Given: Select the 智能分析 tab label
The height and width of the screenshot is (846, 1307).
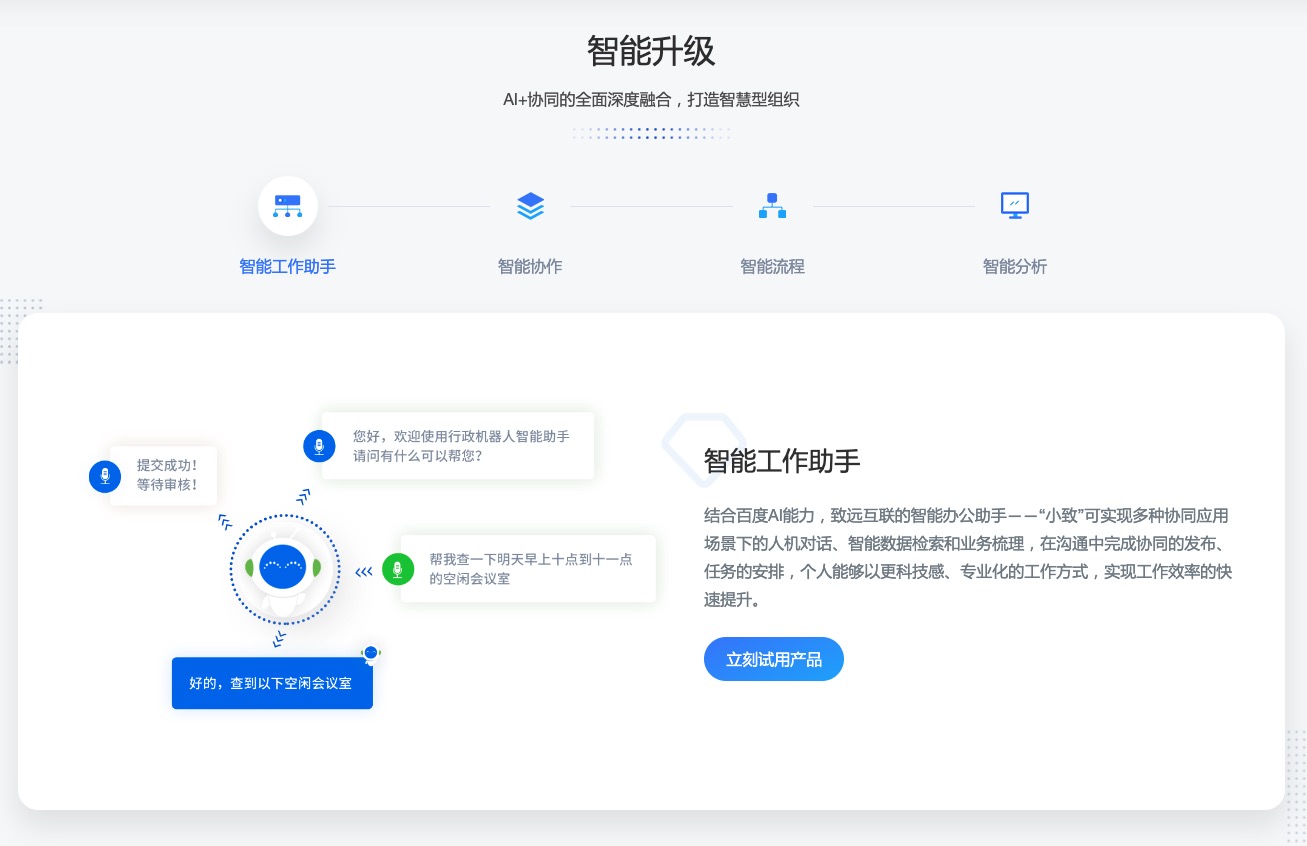Looking at the screenshot, I should 1015,267.
